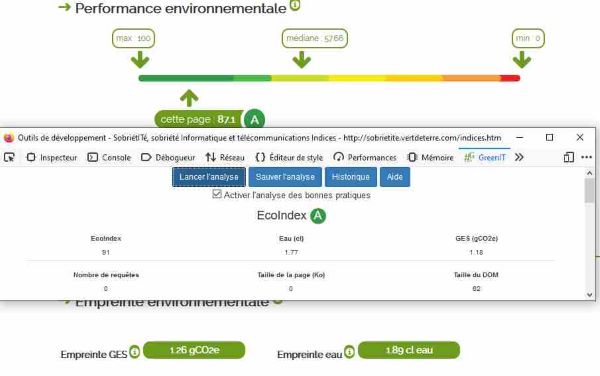
Task: Click the red end of the score bar
Action: point(510,78)
